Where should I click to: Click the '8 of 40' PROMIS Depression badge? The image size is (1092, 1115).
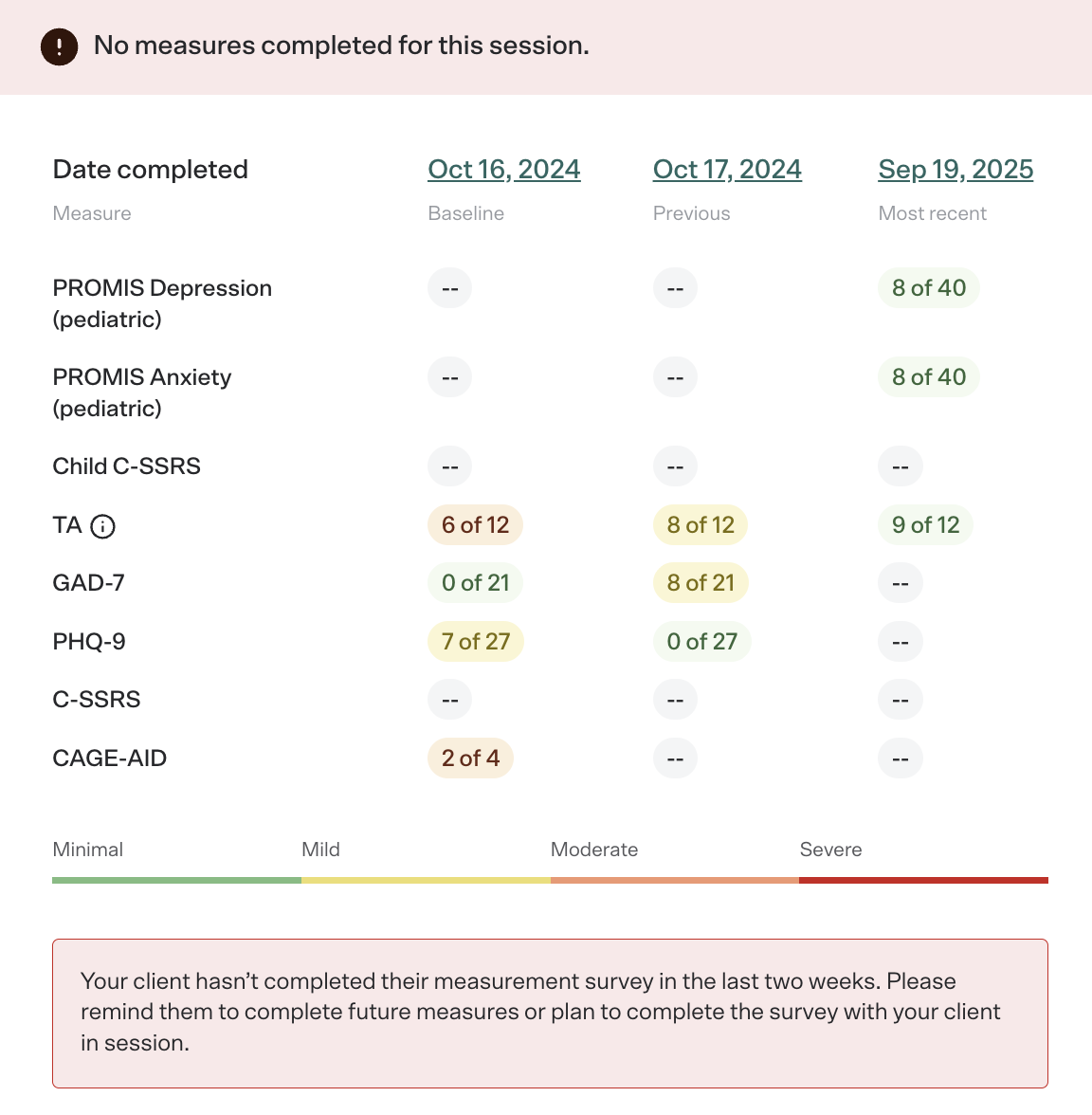coord(928,287)
